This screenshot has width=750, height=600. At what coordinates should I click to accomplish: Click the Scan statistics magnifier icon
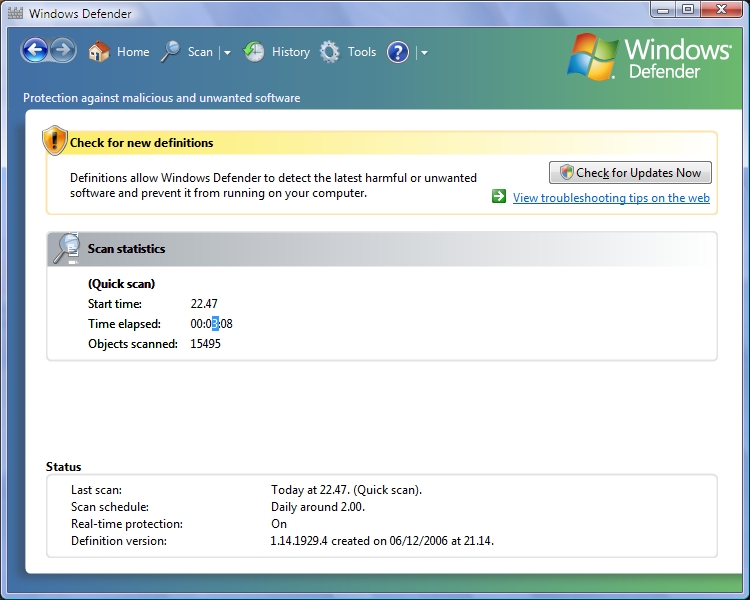tap(66, 248)
